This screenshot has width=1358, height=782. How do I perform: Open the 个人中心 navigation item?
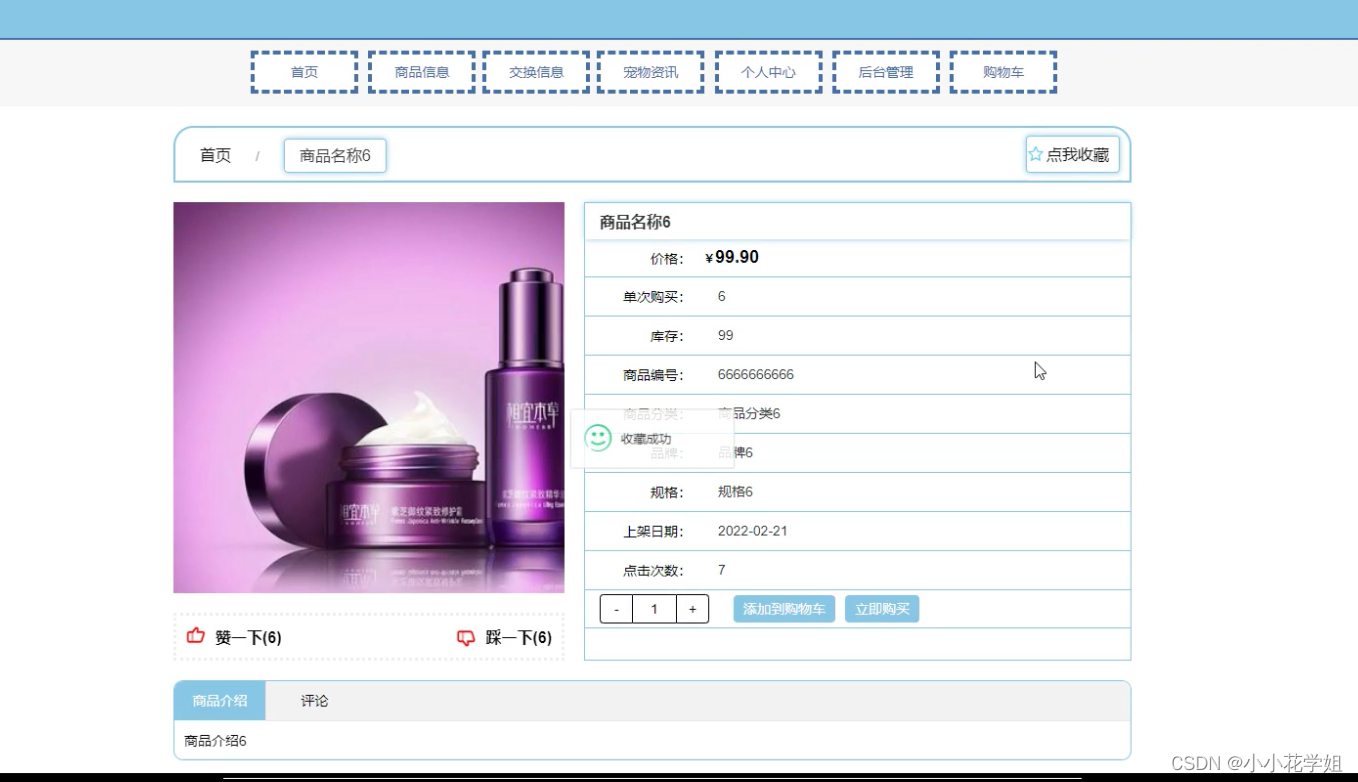(767, 71)
